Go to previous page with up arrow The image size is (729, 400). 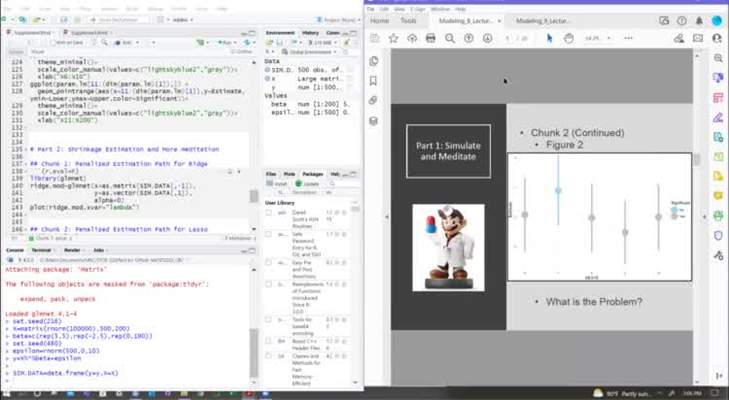pos(469,38)
